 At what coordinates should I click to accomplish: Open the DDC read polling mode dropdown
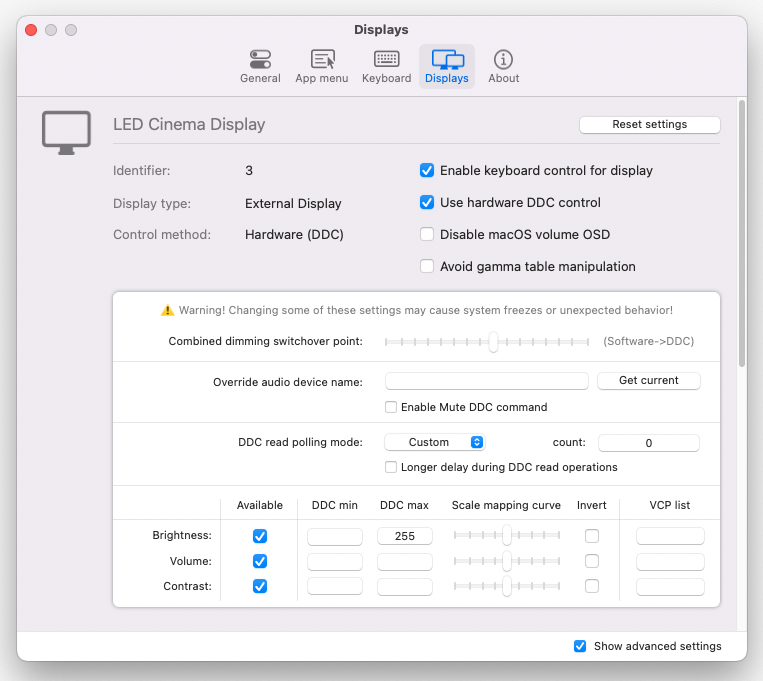(435, 442)
